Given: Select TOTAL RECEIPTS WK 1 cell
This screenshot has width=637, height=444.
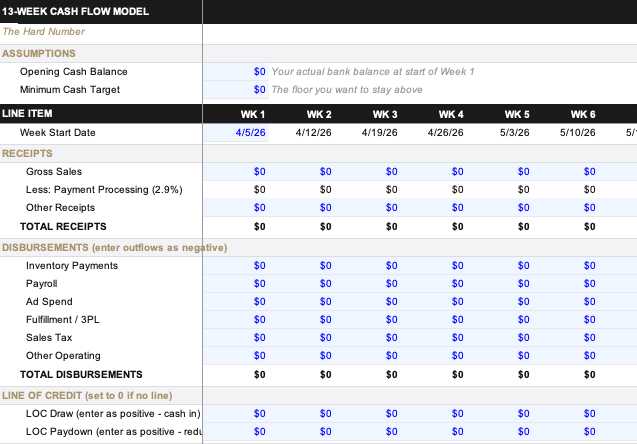Looking at the screenshot, I should pyautogui.click(x=236, y=227).
